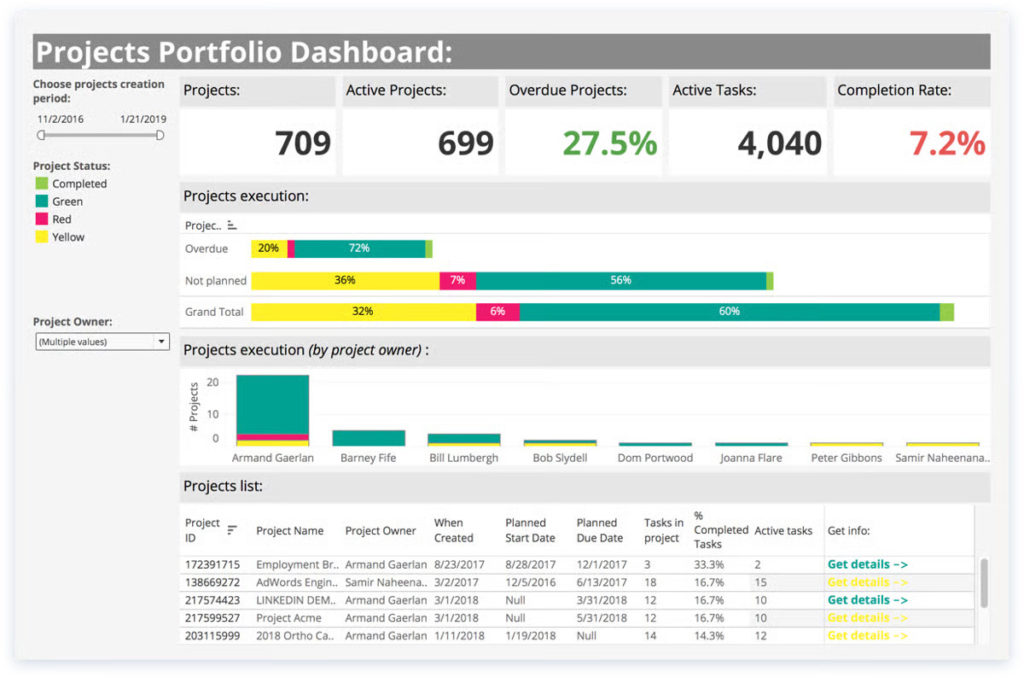1024x678 pixels.
Task: Click the sort icon next to the "Projec.." chart label
Action: (x=233, y=226)
